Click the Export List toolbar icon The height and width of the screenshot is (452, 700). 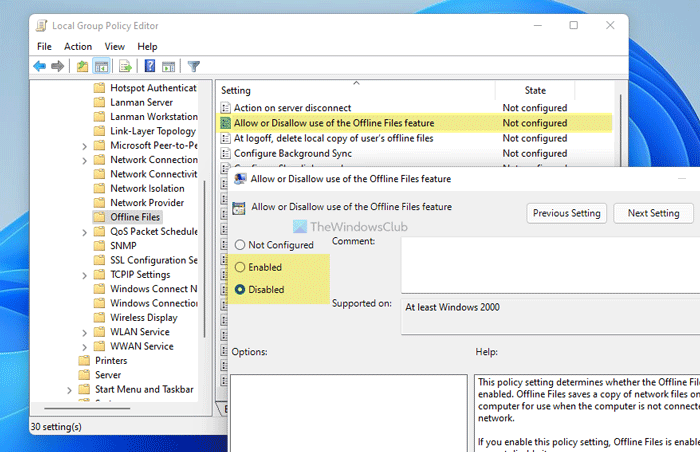[x=125, y=67]
